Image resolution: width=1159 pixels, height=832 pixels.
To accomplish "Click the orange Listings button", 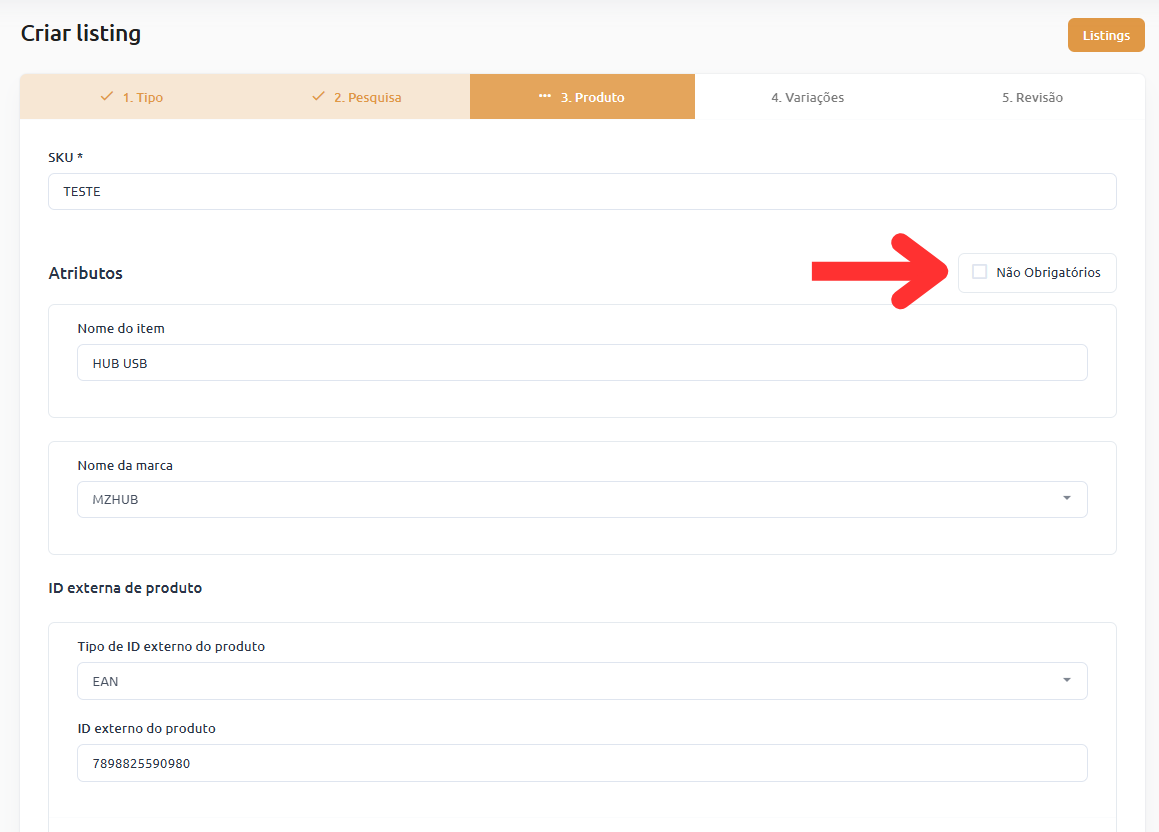I will point(1105,35).
